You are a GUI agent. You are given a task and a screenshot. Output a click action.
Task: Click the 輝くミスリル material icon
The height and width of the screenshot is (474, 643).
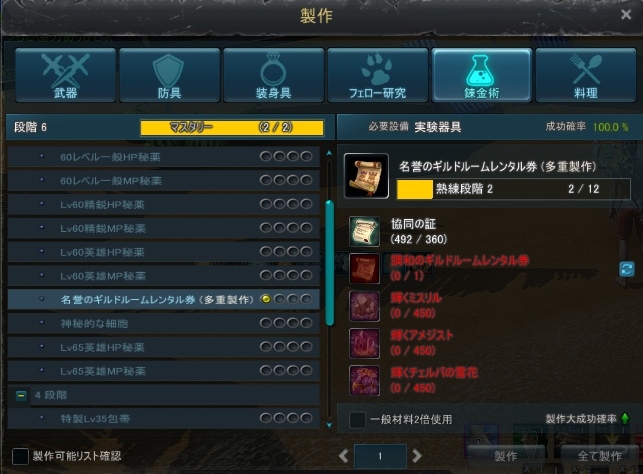pos(364,306)
